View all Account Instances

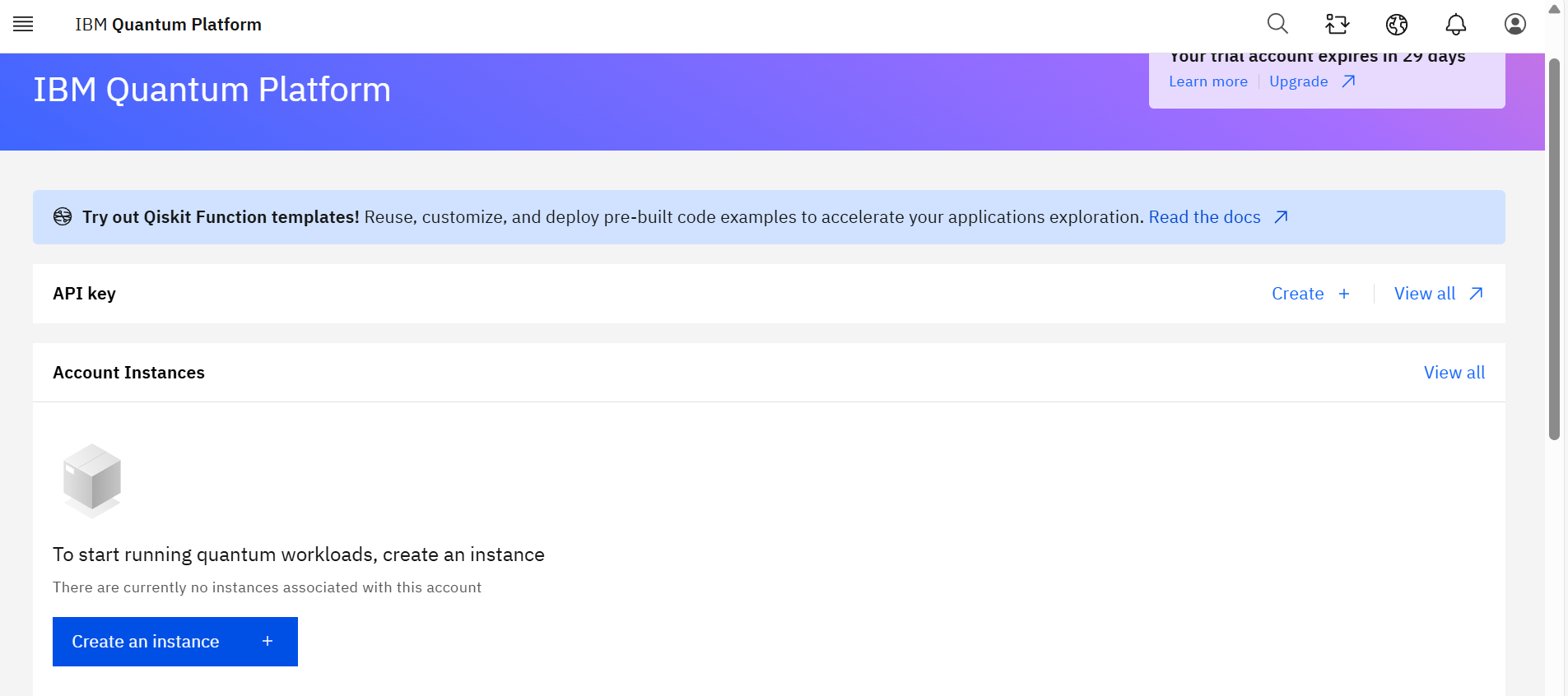pyautogui.click(x=1454, y=373)
